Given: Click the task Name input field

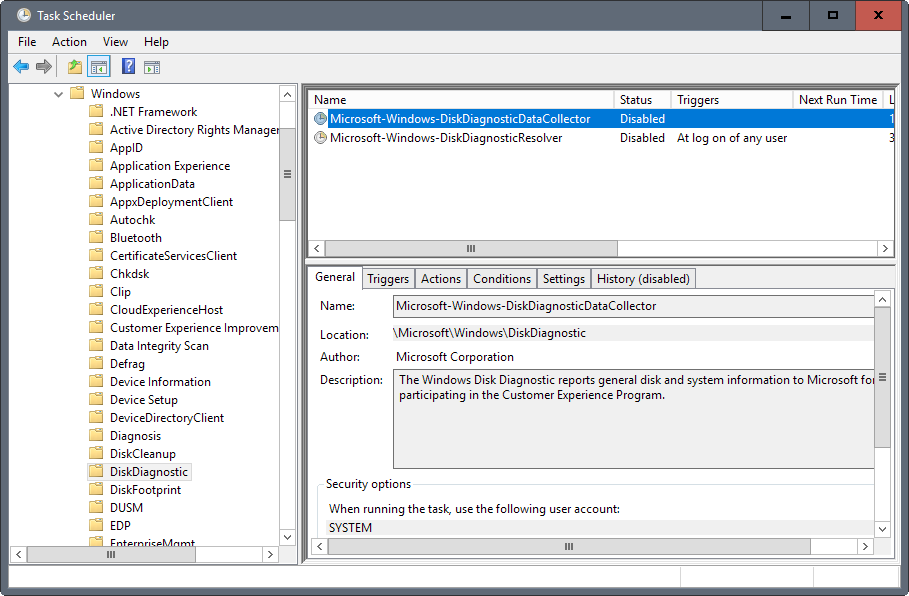Looking at the screenshot, I should tap(633, 306).
